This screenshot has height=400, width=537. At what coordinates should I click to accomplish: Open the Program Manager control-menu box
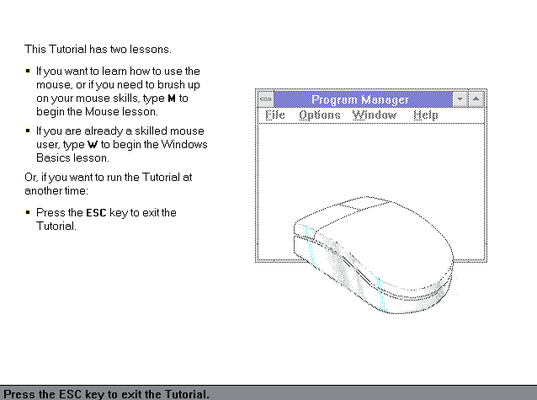click(x=266, y=99)
